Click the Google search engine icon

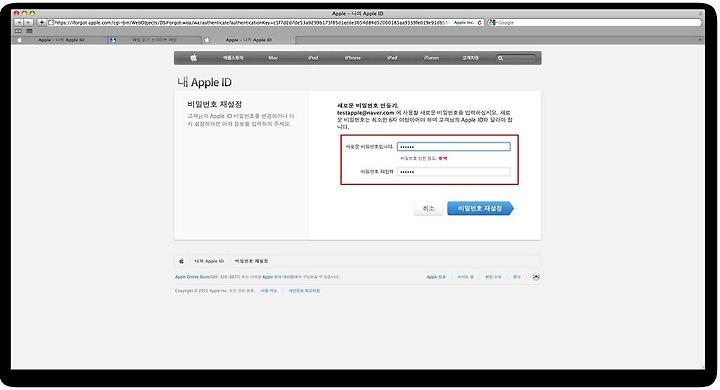tap(493, 23)
